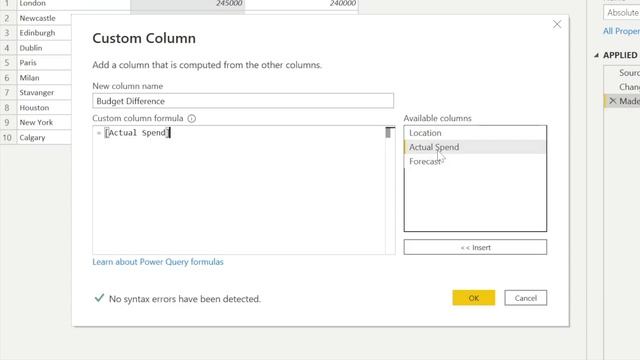Click the Cancel button

pyautogui.click(x=525, y=298)
